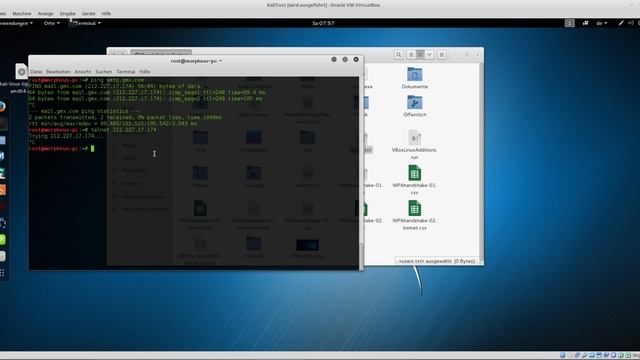The width and height of the screenshot is (640, 360).
Task: Select the Dokumente folder icon
Action: click(x=415, y=74)
